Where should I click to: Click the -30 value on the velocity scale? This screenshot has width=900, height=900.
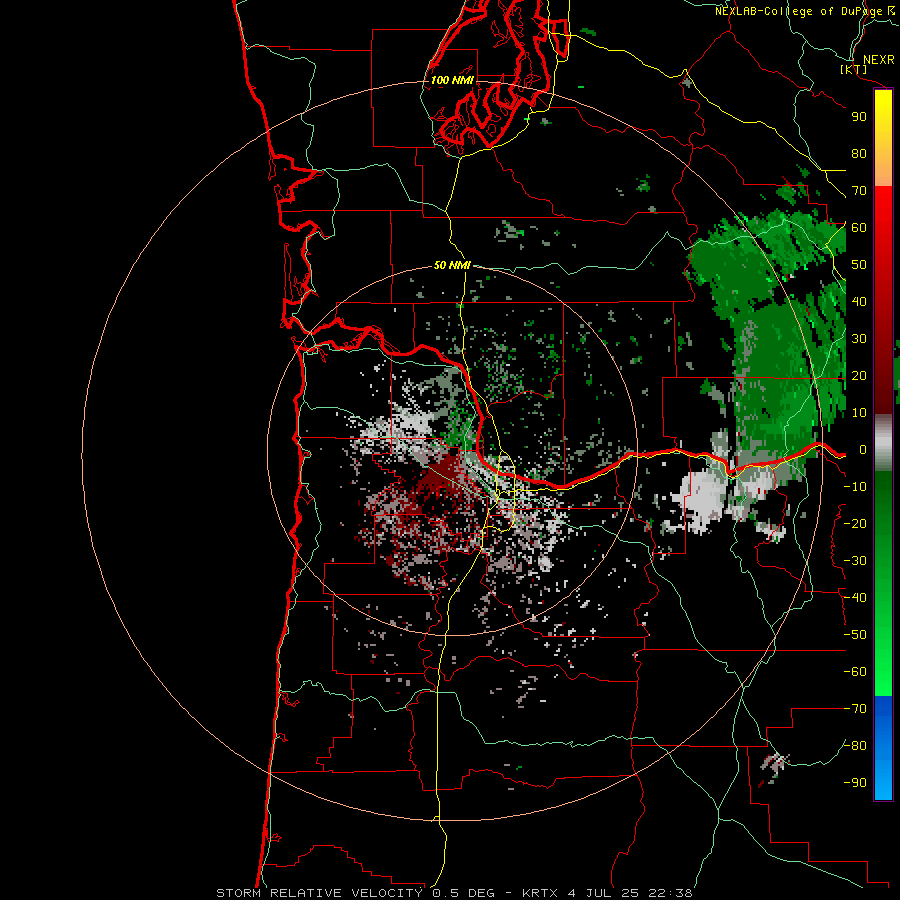pyautogui.click(x=855, y=561)
